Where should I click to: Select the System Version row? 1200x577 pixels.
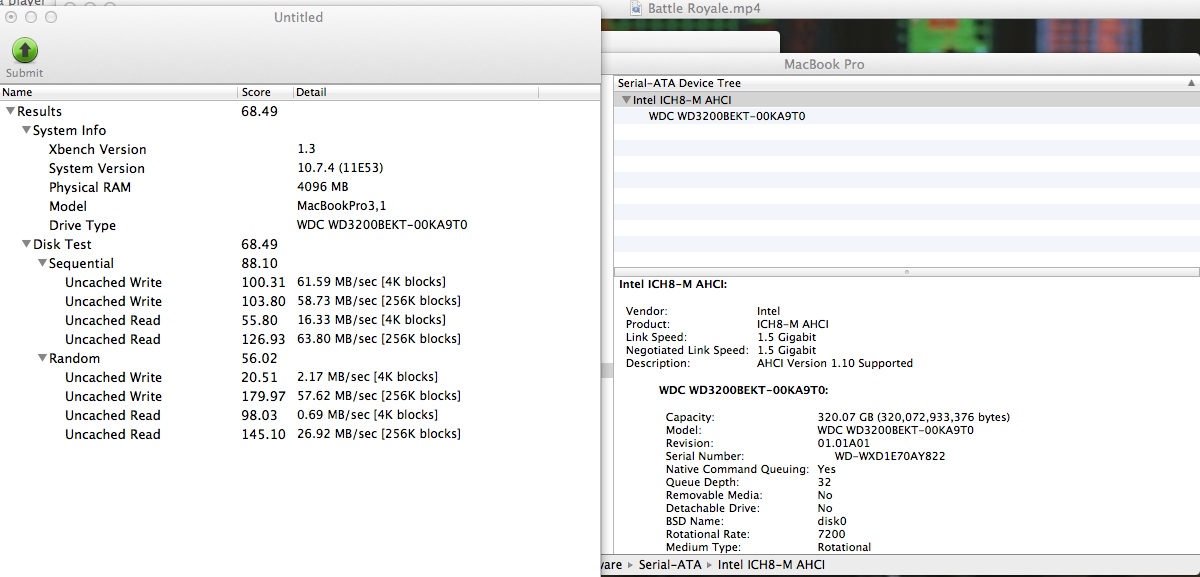[300, 168]
